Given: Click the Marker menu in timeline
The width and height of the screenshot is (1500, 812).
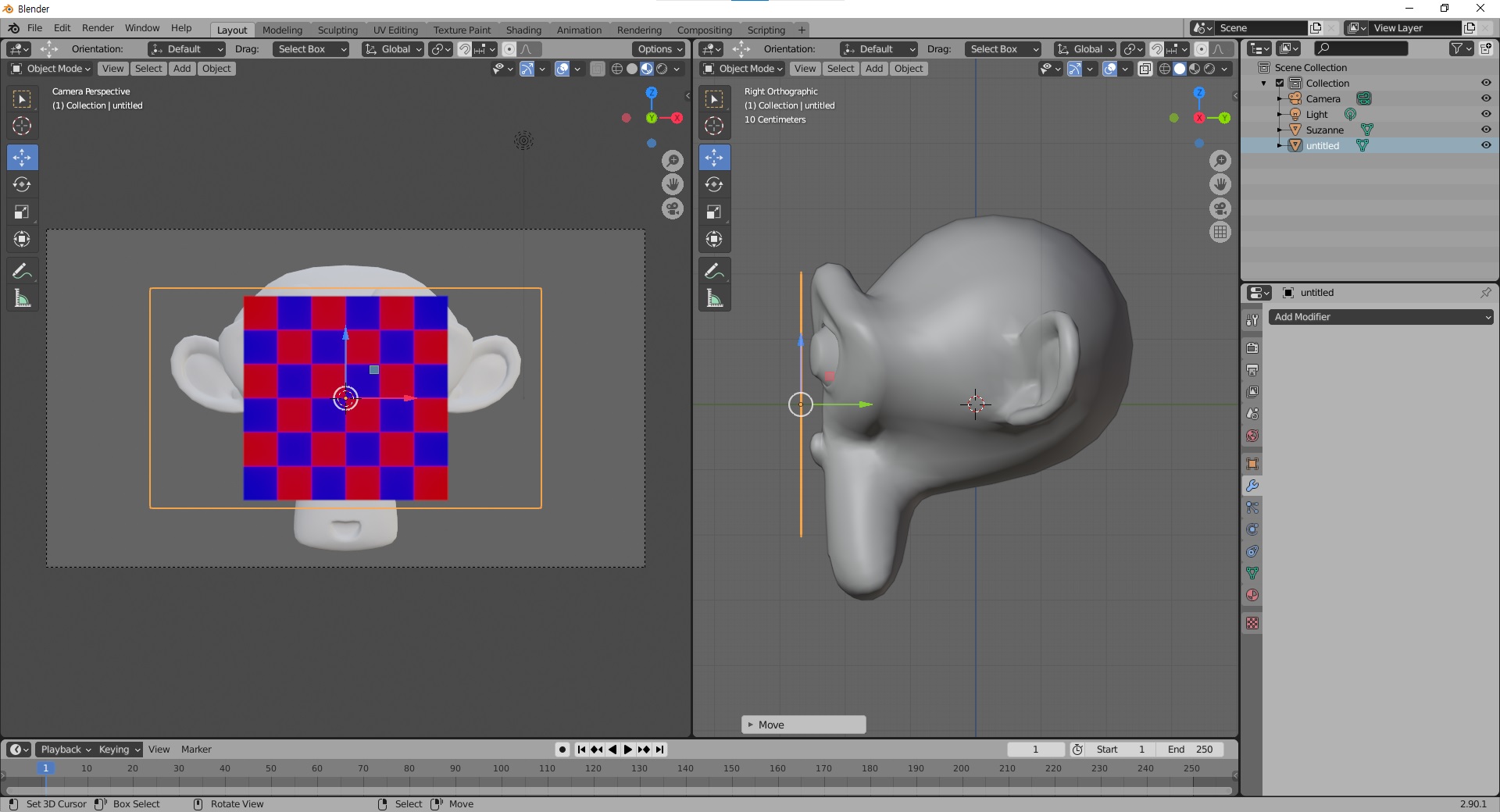Looking at the screenshot, I should pos(196,750).
